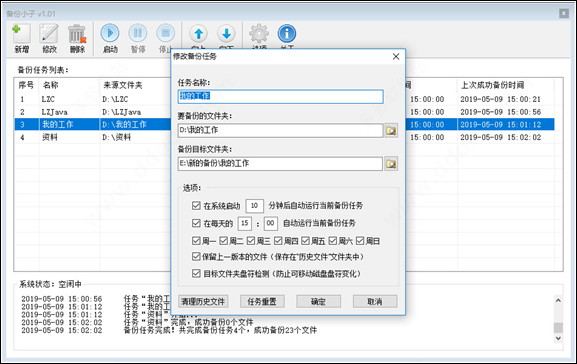Confirm changes with the 确定 button

coord(318,301)
